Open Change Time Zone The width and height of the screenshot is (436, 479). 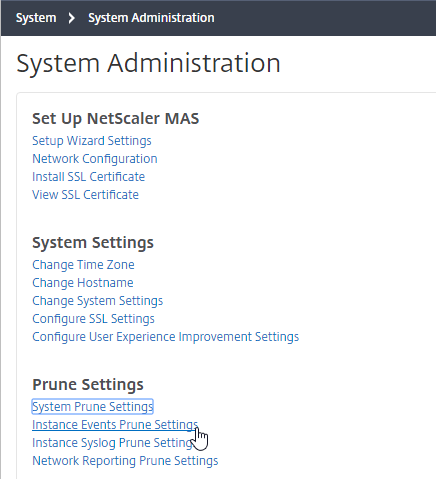(x=83, y=265)
